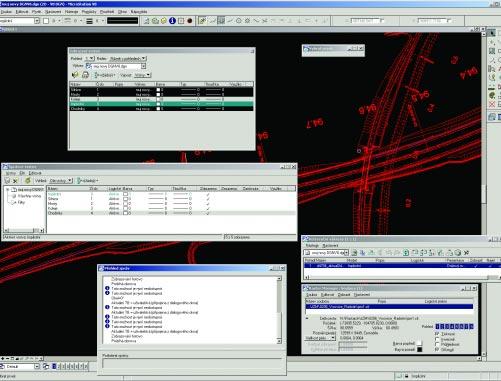Click the last tools icon in references toolbar
The image size is (501, 381).
click(466, 253)
